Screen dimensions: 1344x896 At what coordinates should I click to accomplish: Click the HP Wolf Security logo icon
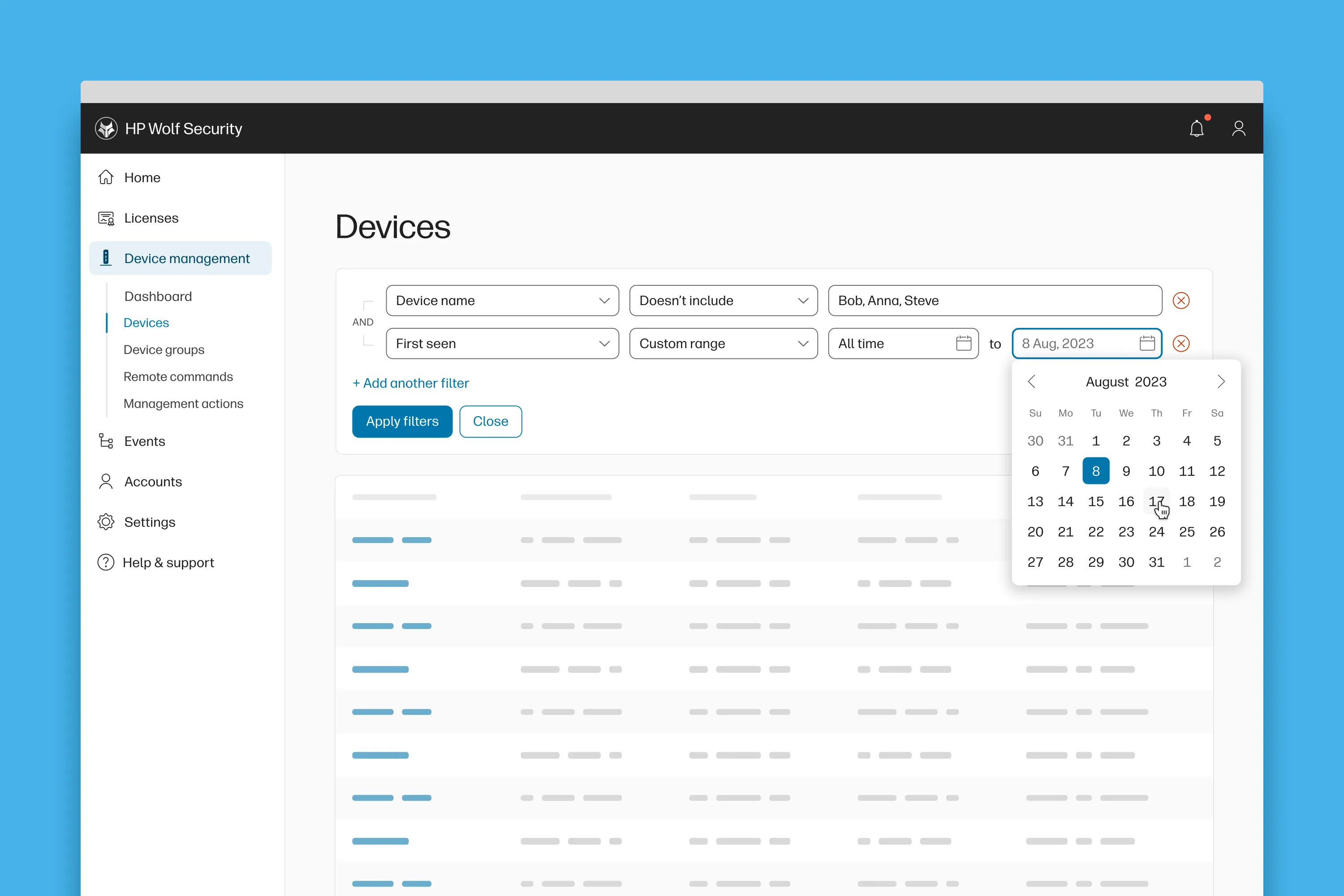106,129
